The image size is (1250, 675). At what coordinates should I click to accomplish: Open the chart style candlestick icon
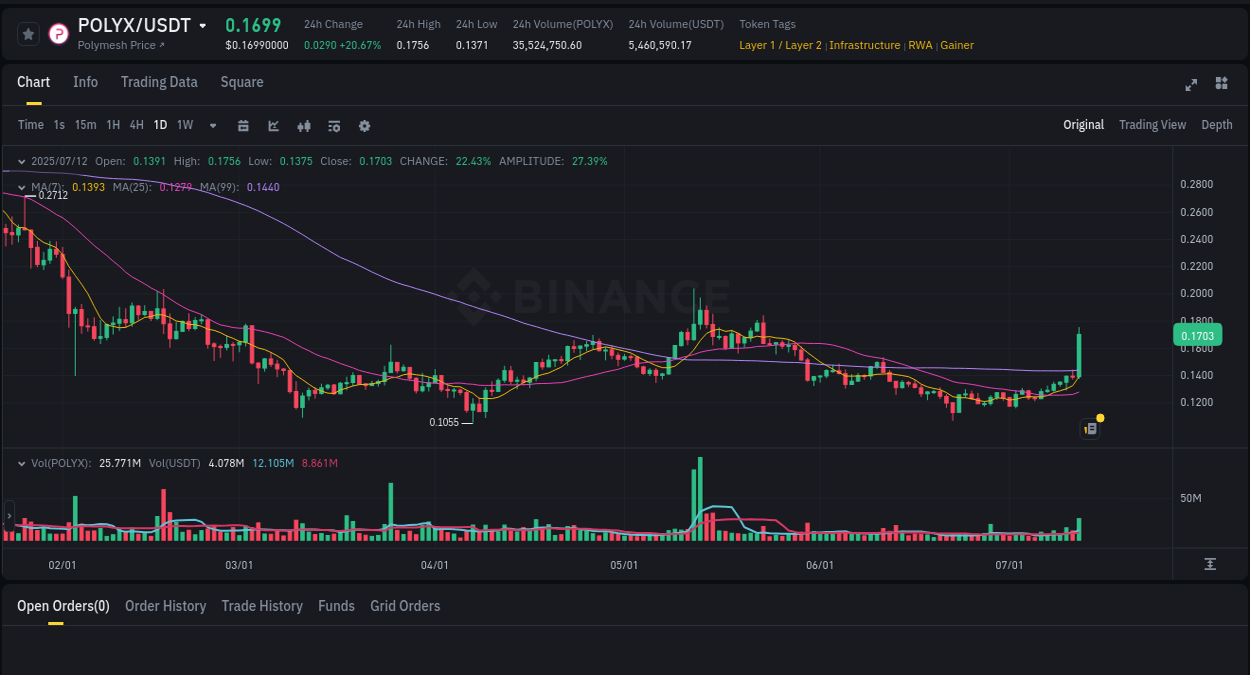point(303,125)
